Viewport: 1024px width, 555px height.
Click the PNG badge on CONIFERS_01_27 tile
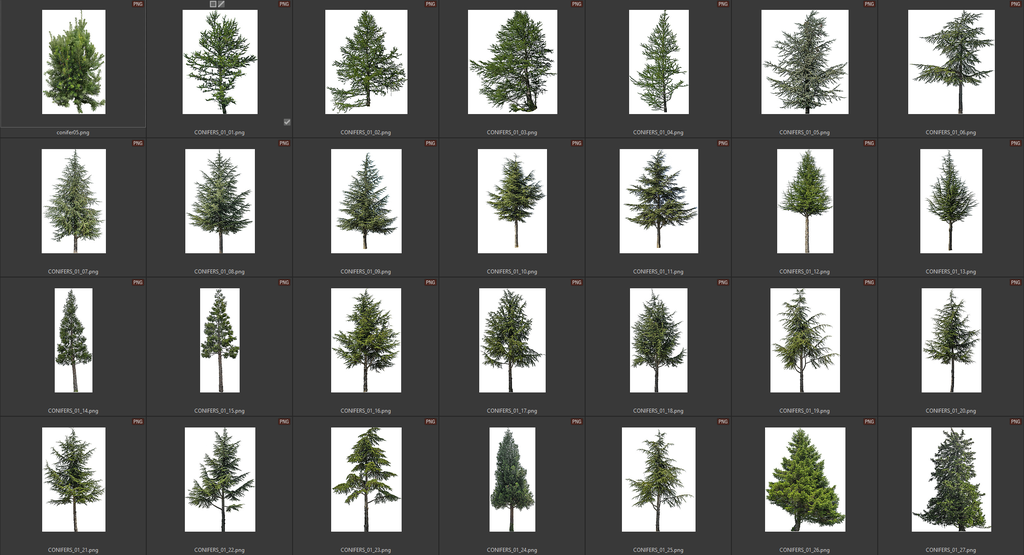(x=1015, y=422)
